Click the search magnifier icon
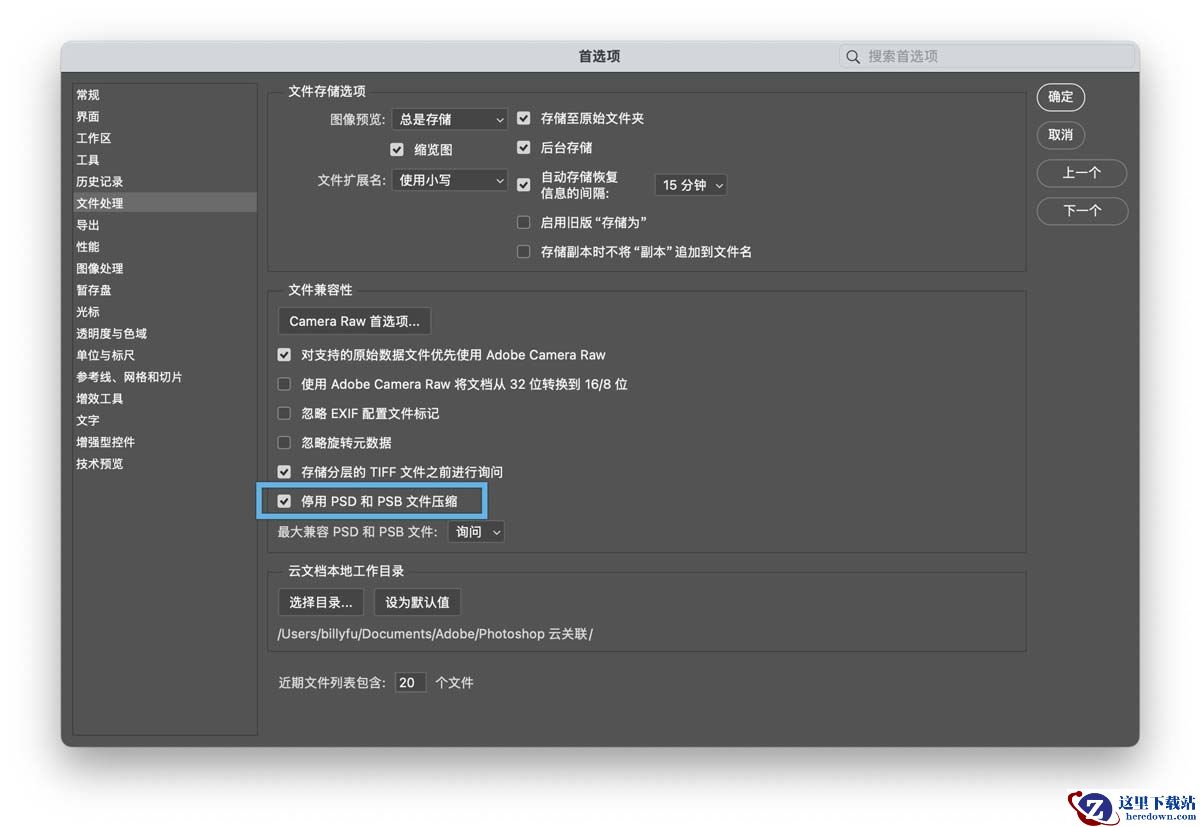1200x827 pixels. coord(853,57)
